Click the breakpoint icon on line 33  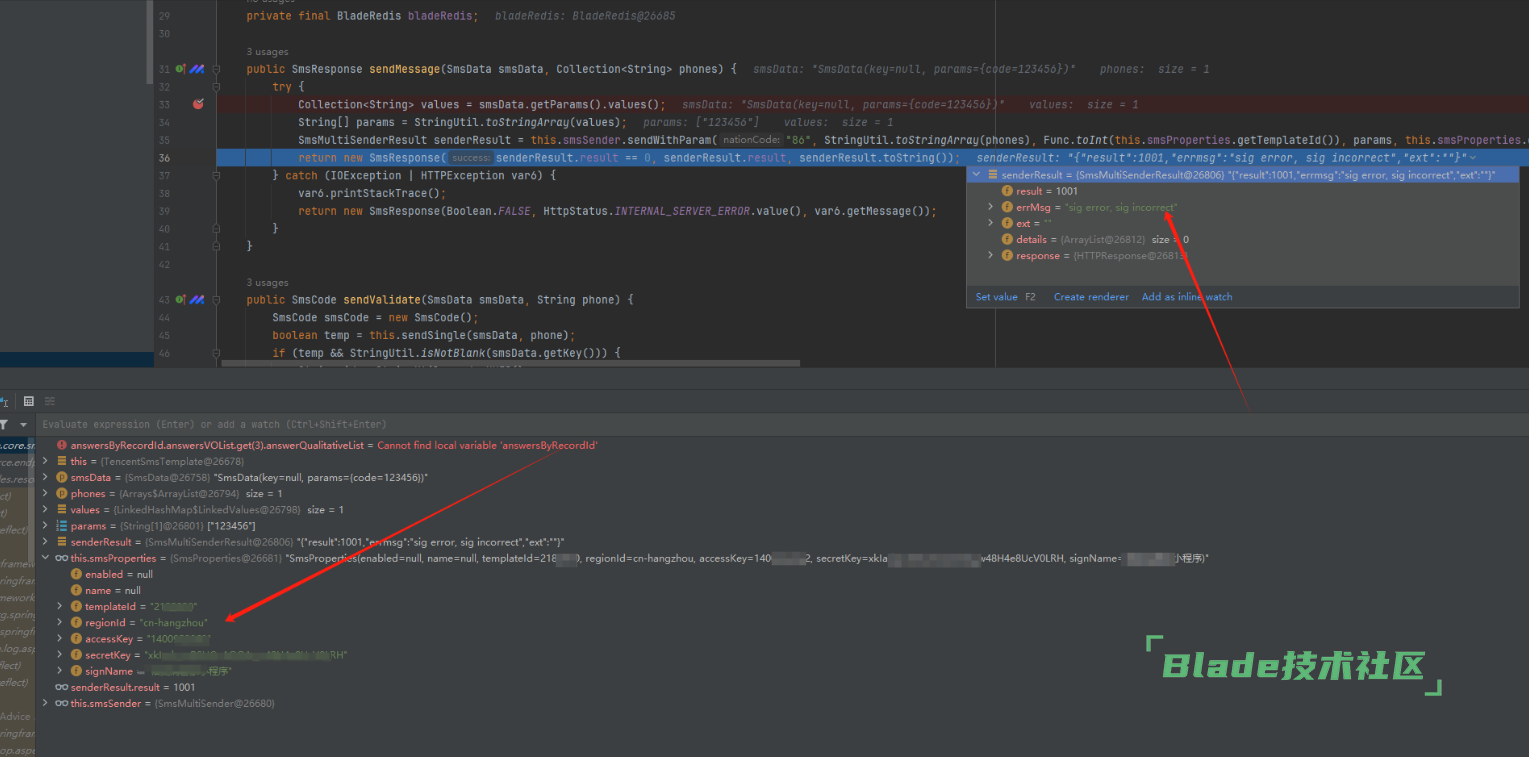[198, 104]
